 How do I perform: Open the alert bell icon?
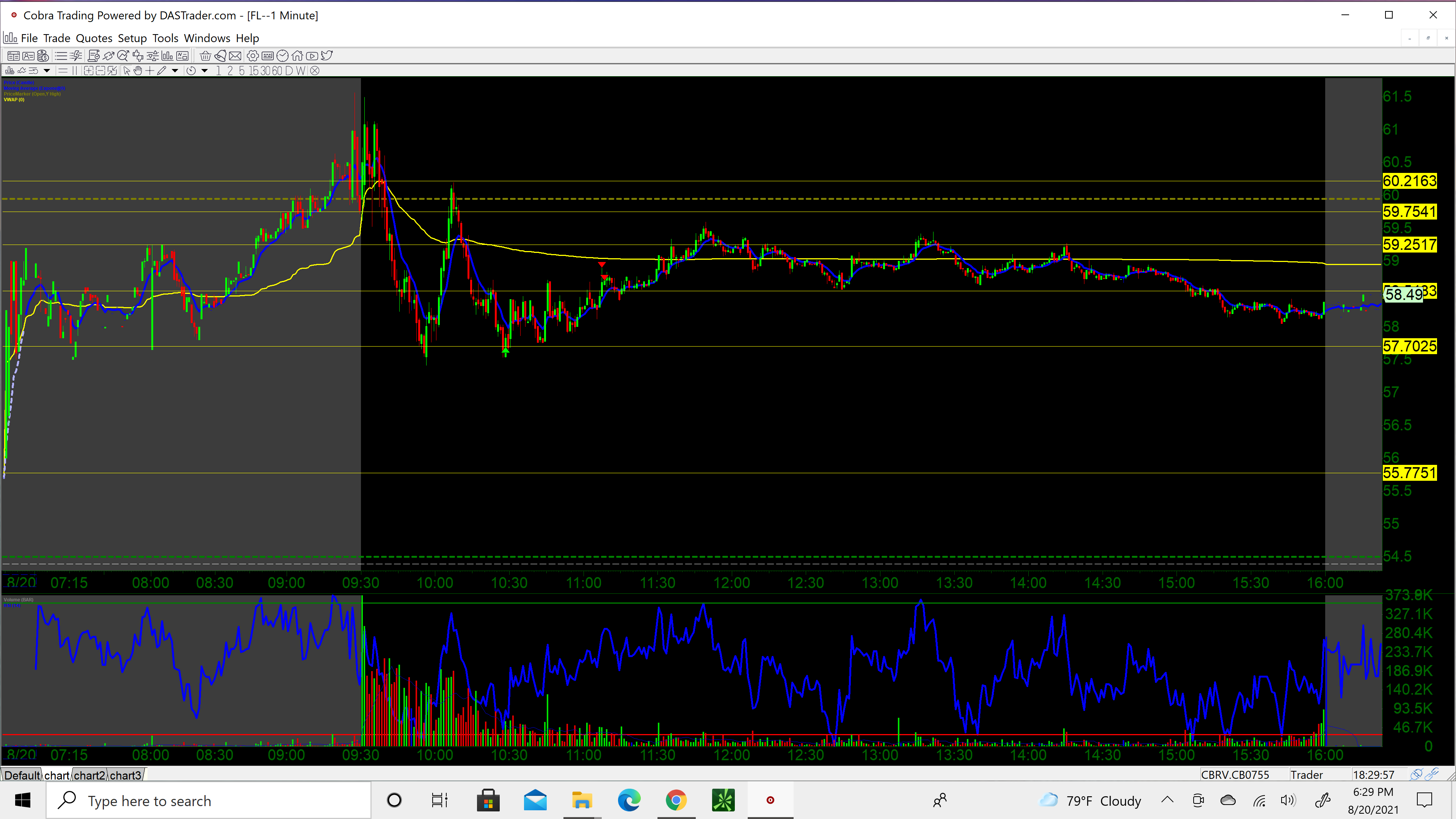220,56
